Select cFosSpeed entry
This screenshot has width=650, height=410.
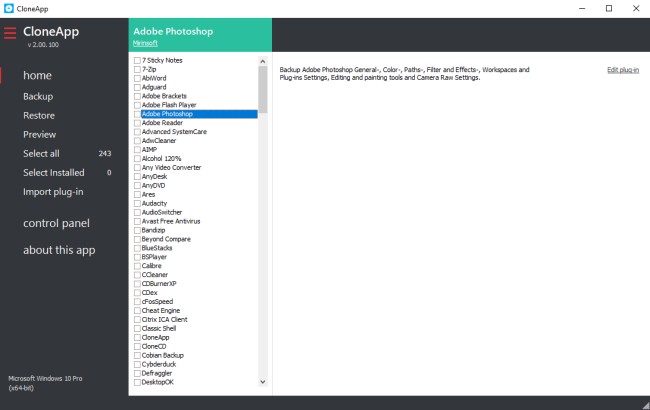[158, 302]
